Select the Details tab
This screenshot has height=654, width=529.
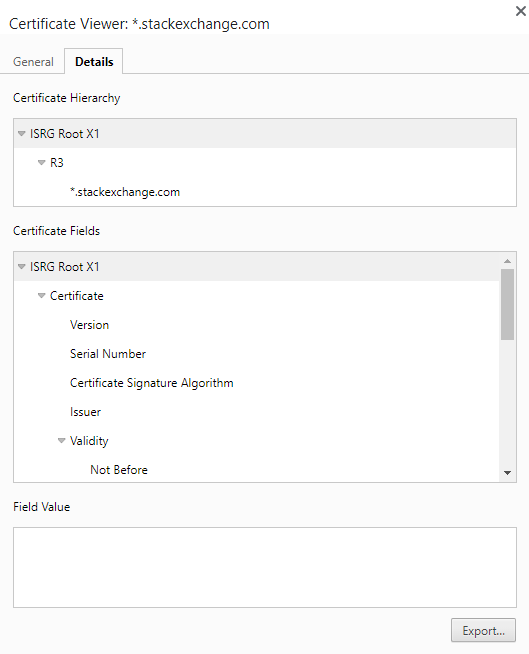pyautogui.click(x=94, y=61)
